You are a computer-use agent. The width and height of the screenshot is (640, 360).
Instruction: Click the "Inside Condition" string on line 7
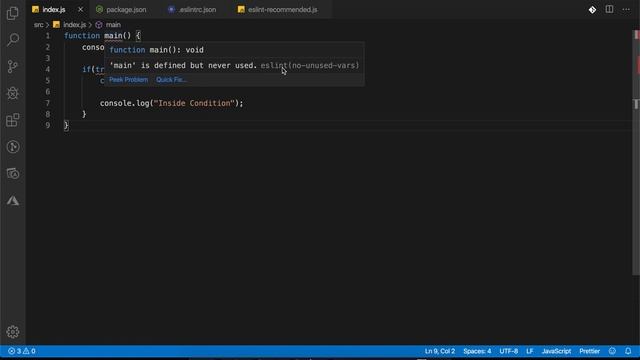194,103
